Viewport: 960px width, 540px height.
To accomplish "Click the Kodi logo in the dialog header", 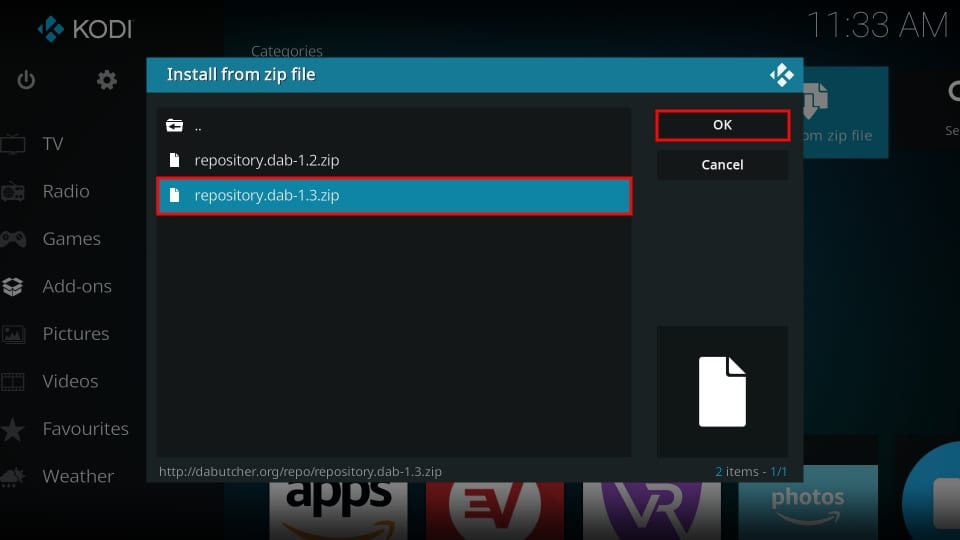I will [x=781, y=75].
